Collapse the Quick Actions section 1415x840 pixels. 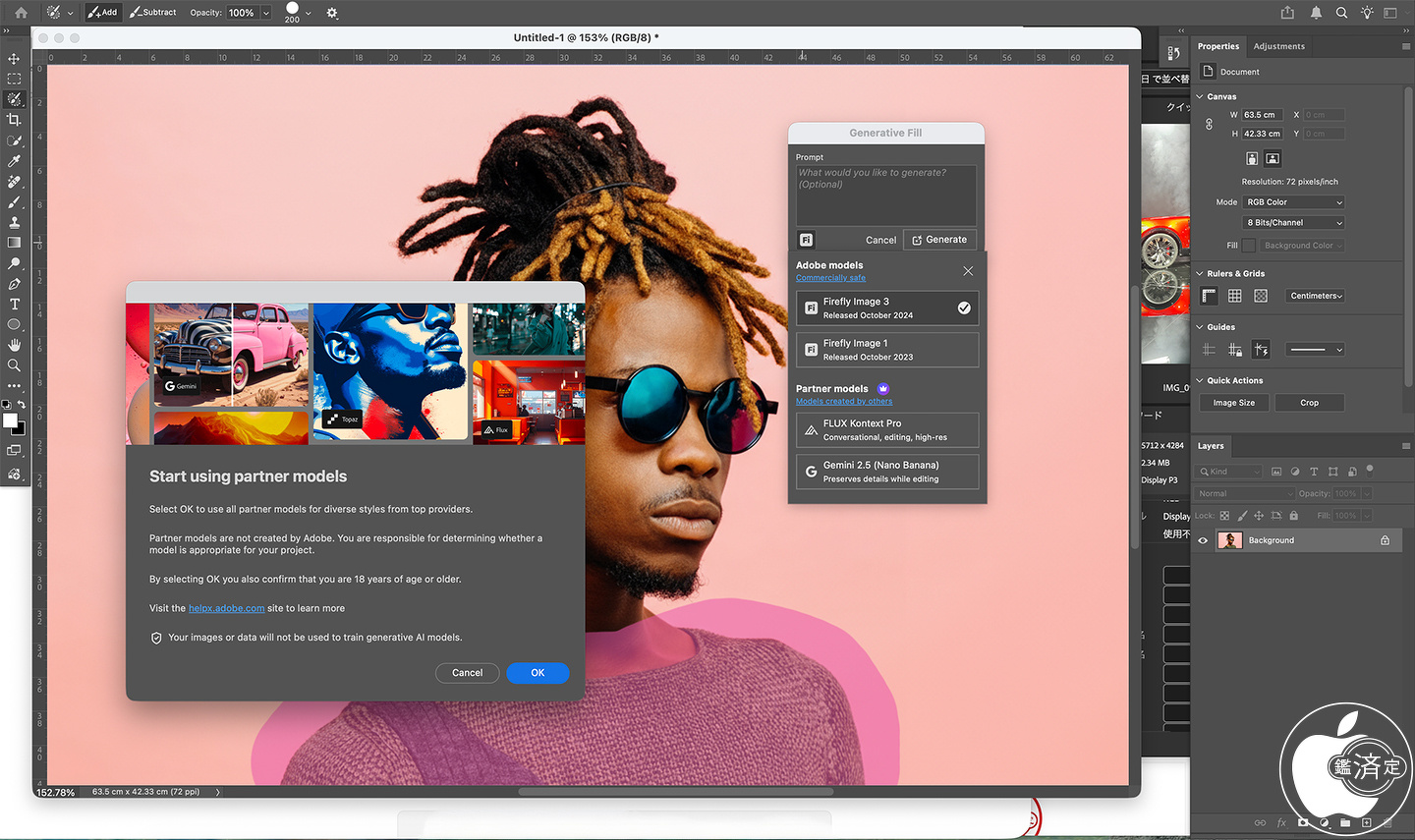coord(1200,381)
